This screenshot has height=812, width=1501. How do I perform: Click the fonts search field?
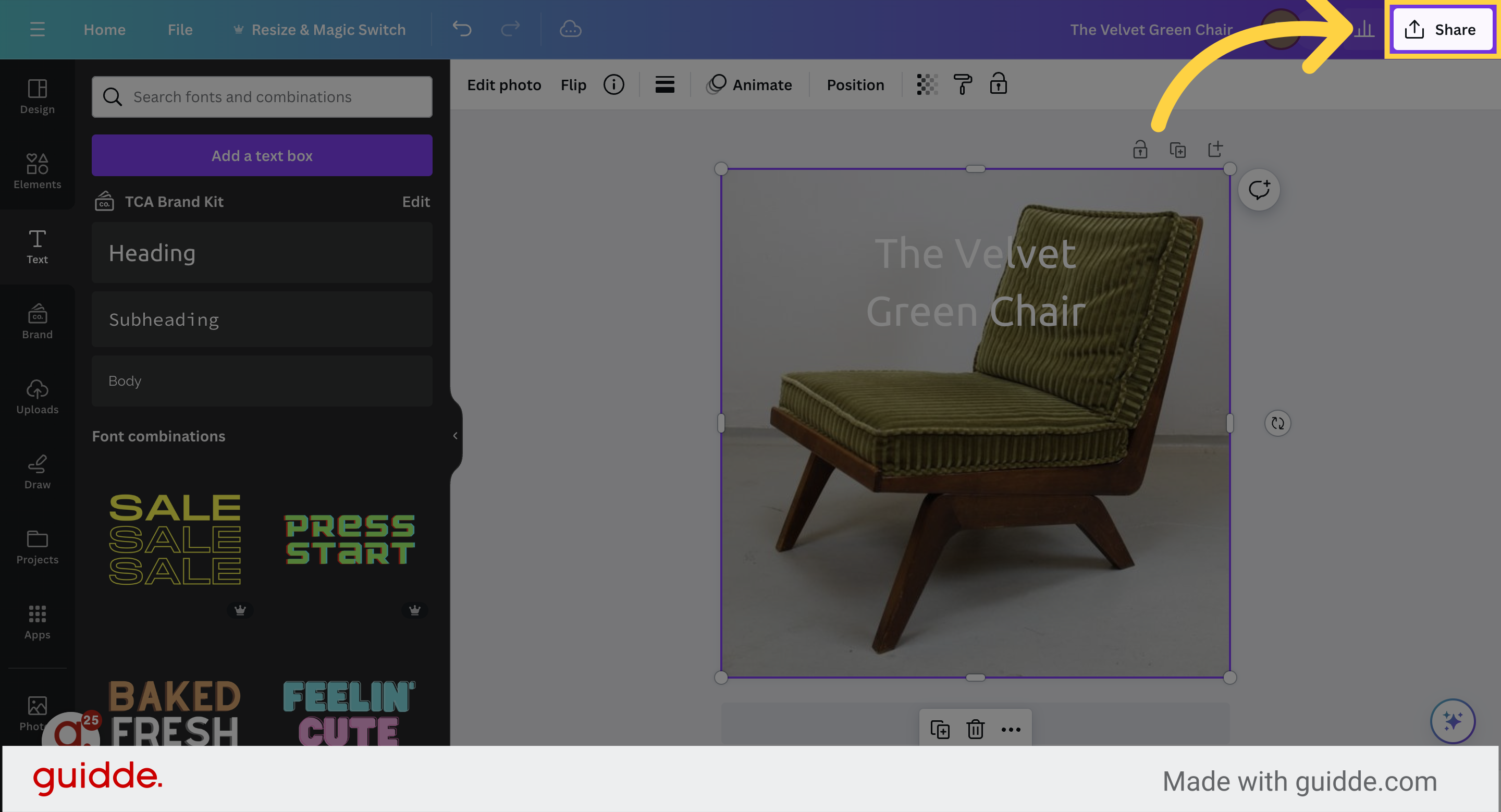point(262,97)
